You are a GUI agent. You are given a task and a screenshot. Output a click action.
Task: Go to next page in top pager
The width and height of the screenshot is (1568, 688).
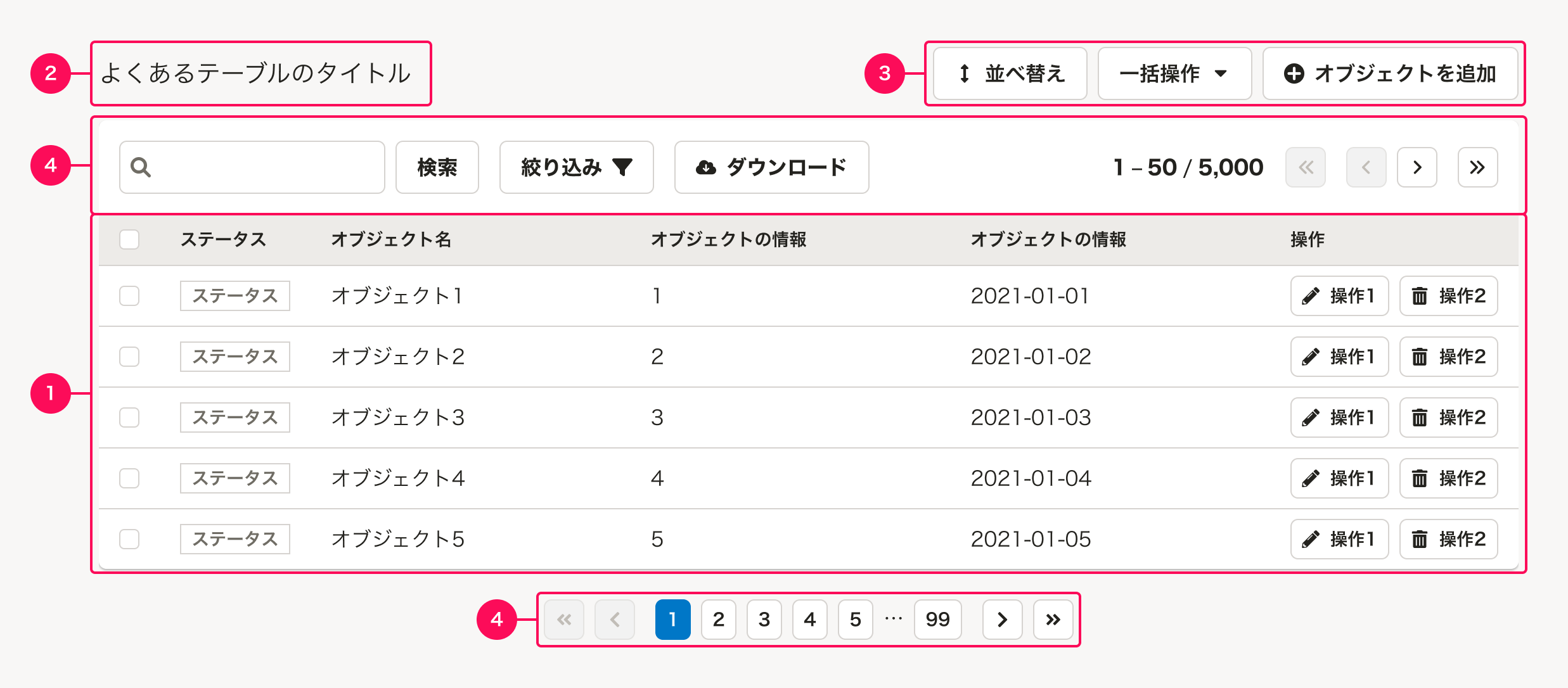point(1417,167)
